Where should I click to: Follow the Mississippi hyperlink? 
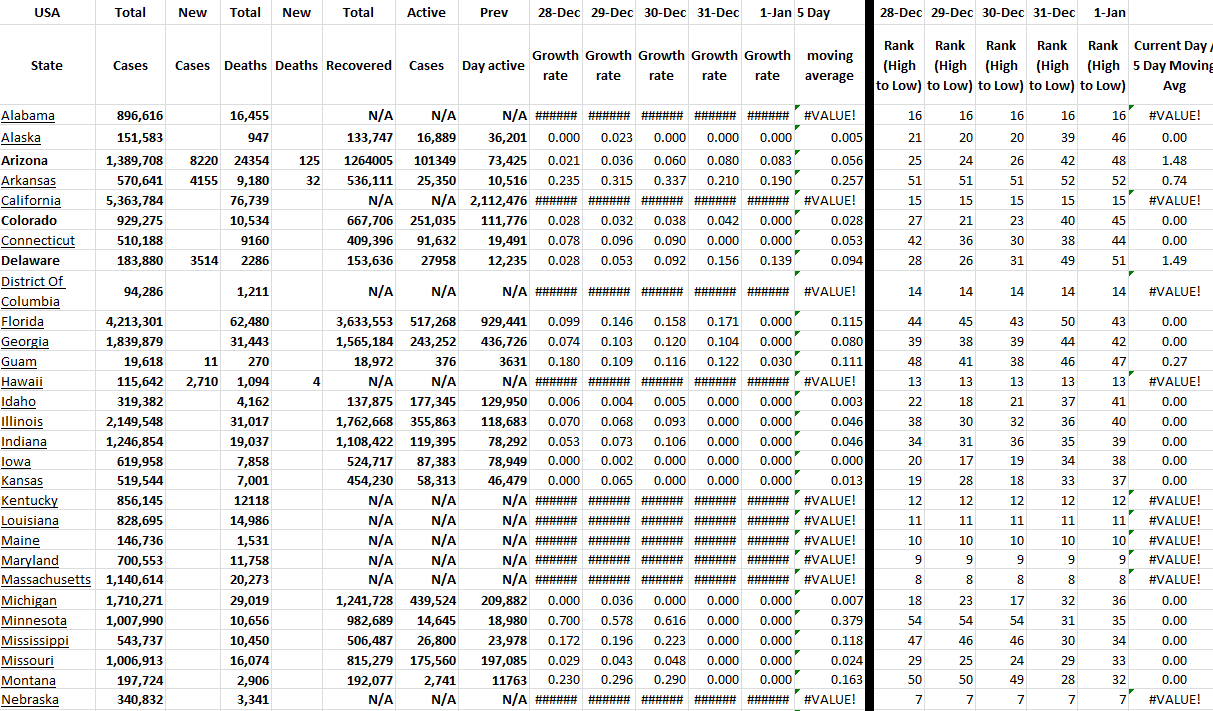click(x=35, y=640)
